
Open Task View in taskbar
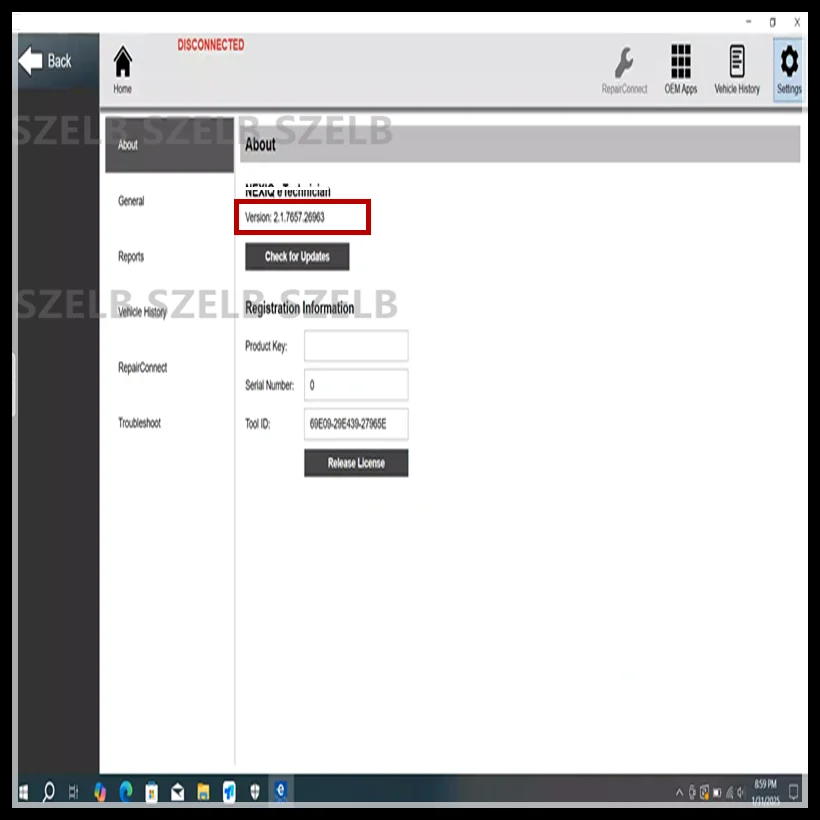click(x=73, y=792)
